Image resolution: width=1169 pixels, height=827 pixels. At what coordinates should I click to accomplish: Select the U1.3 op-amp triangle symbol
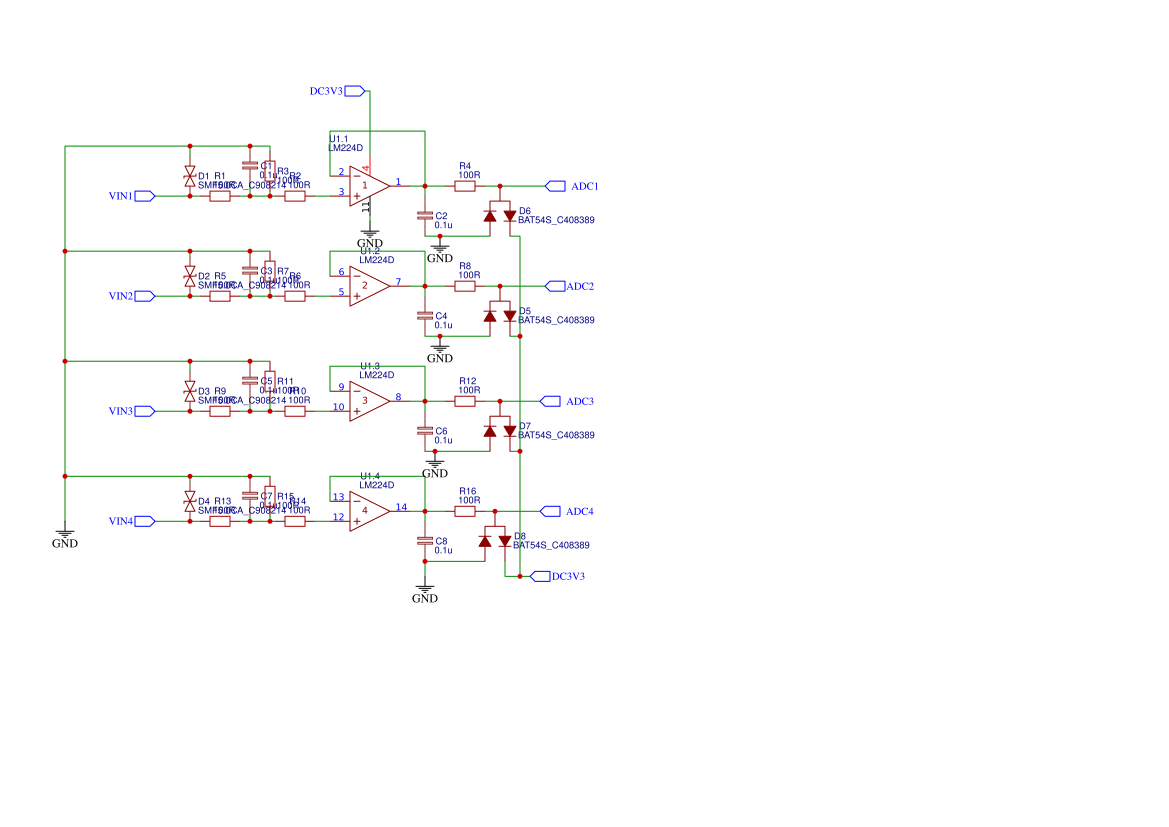[x=369, y=401]
